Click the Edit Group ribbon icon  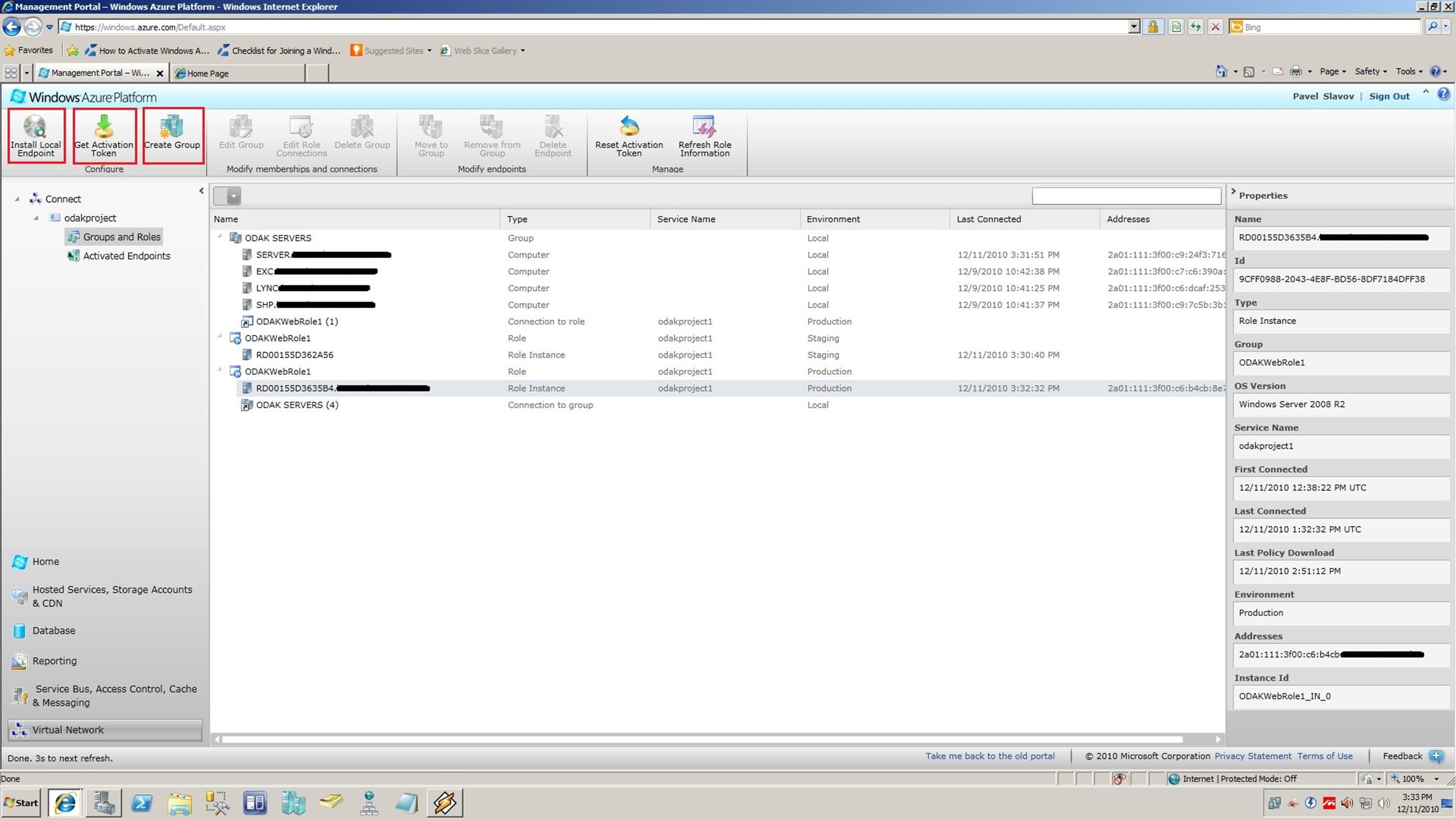click(x=241, y=126)
